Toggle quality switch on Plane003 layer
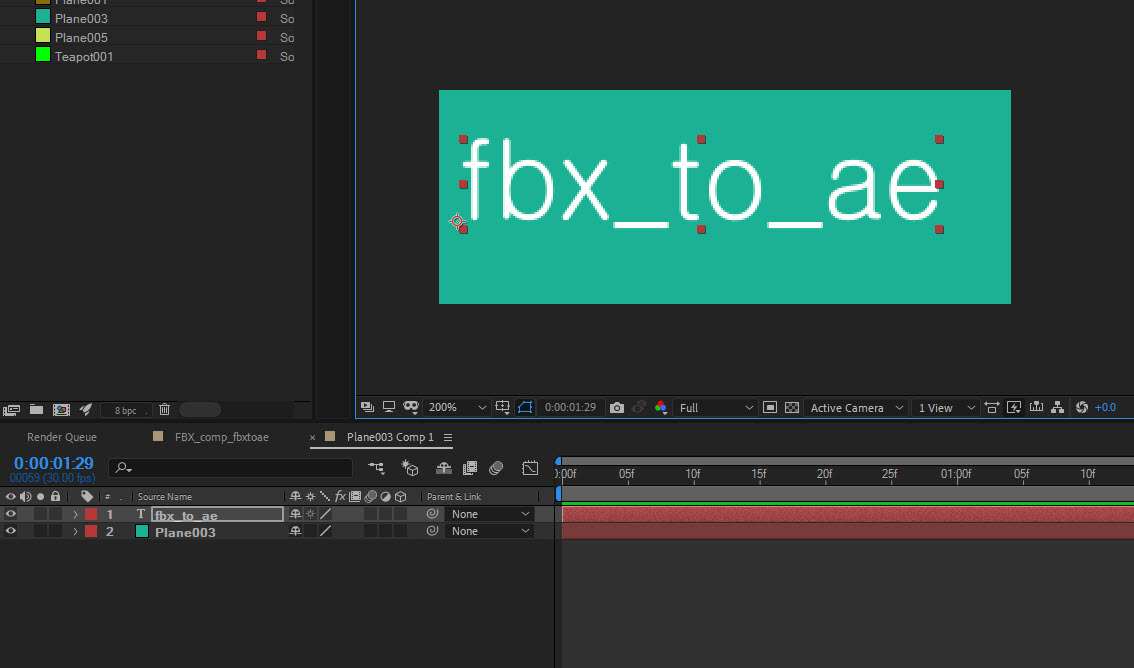Image resolution: width=1134 pixels, height=668 pixels. pos(325,531)
